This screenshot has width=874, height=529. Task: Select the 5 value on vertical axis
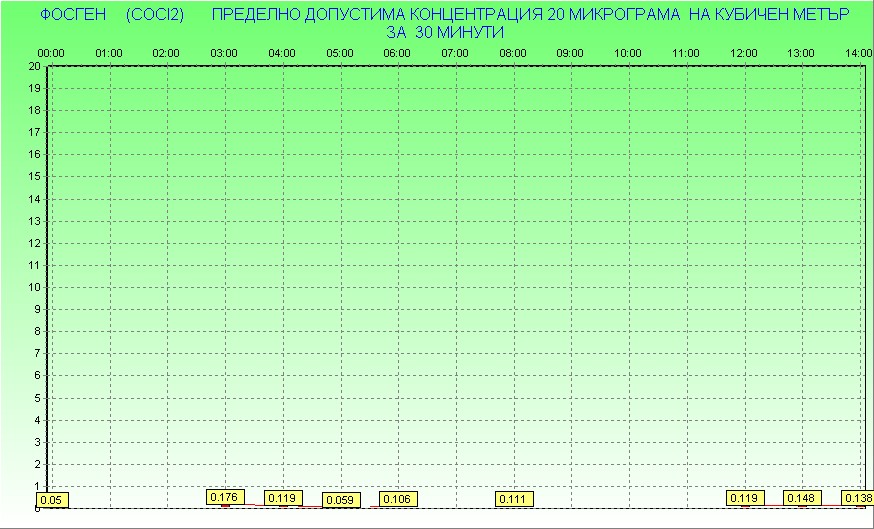(36, 397)
